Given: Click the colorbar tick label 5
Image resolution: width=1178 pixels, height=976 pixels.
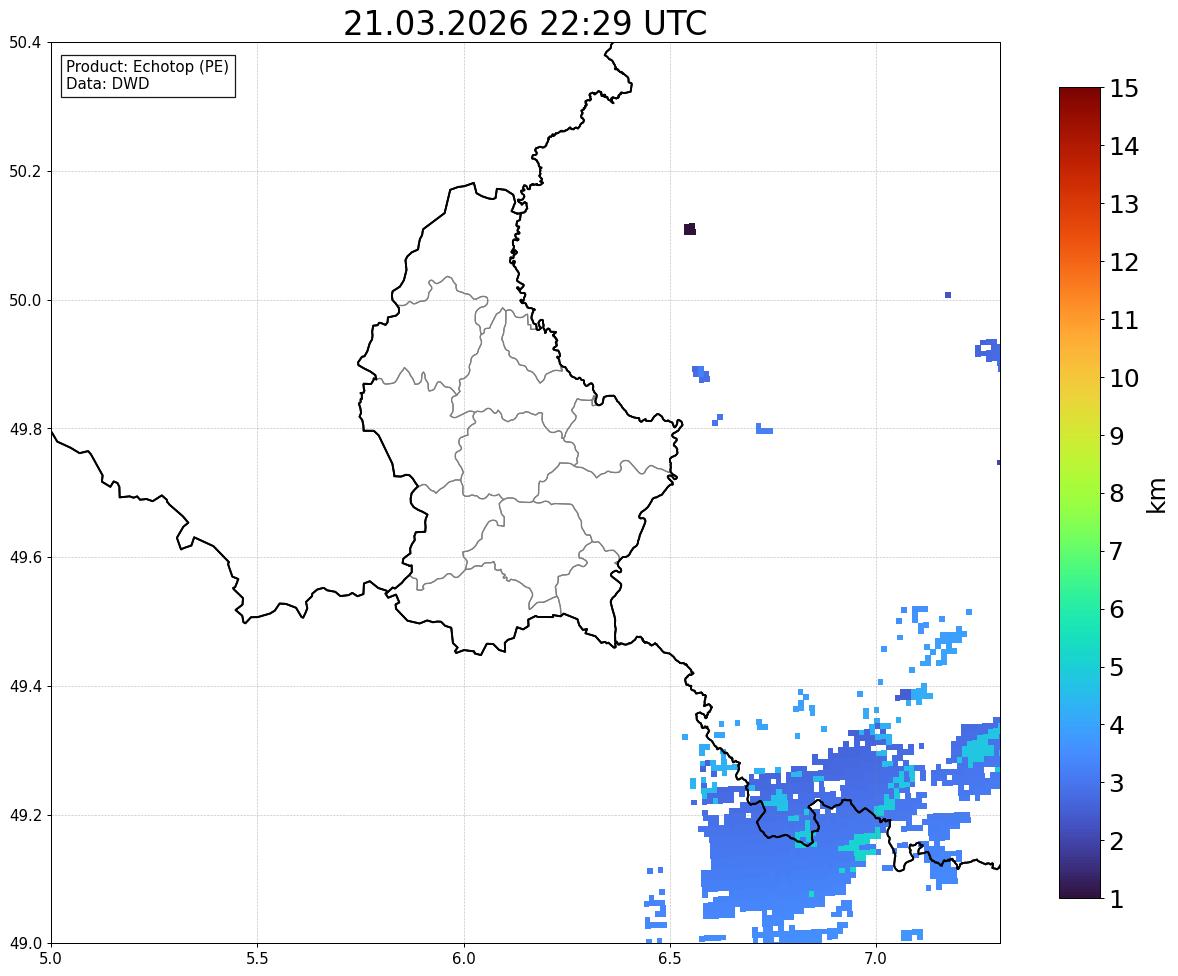Looking at the screenshot, I should coord(1117,667).
